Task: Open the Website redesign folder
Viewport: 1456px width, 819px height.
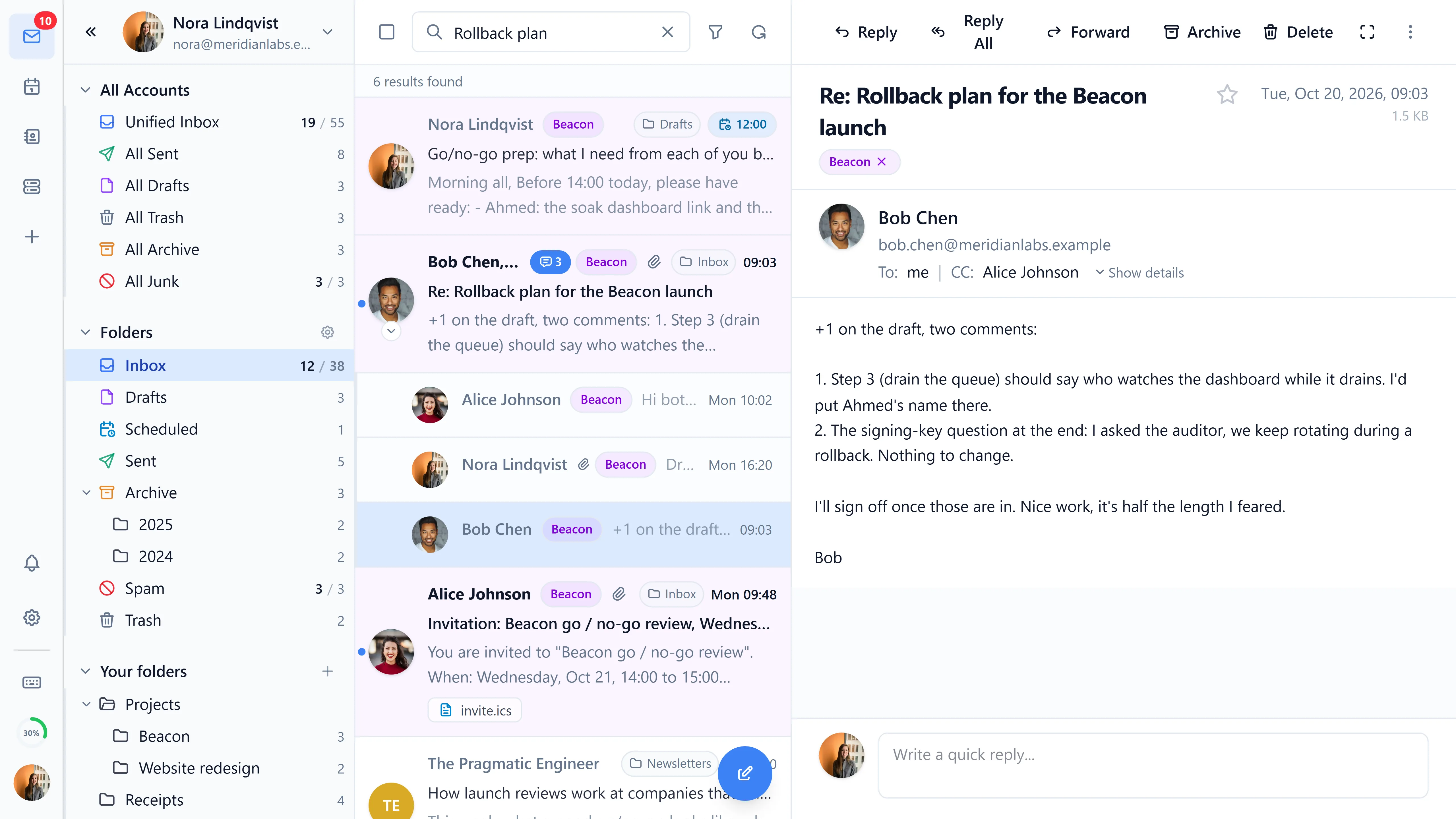Action: (x=209, y=768)
